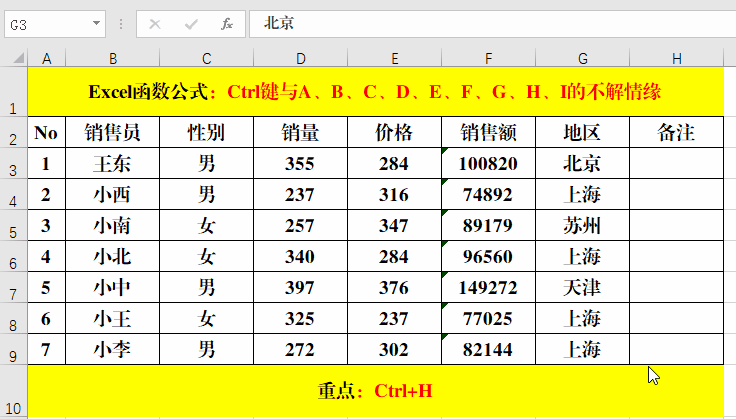The height and width of the screenshot is (419, 736).
Task: Click the No header cell
Action: 46,132
